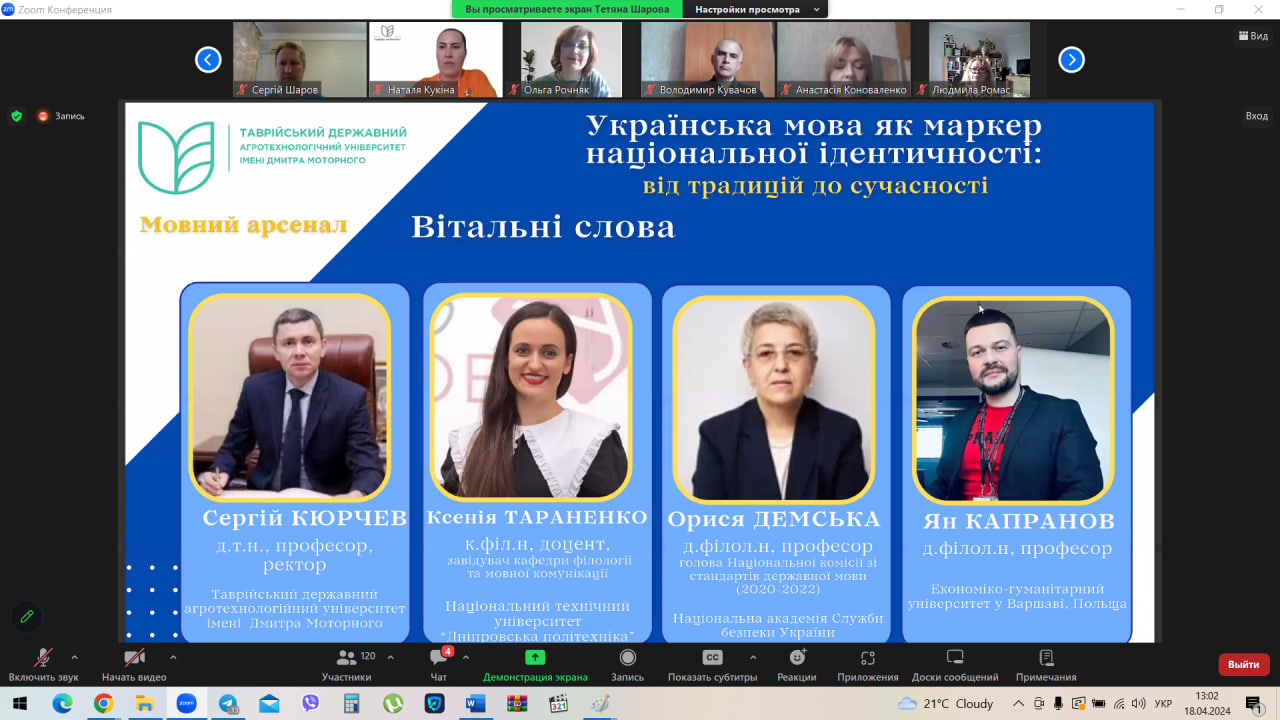Open Microsoft Edge from the taskbar

pos(62,704)
